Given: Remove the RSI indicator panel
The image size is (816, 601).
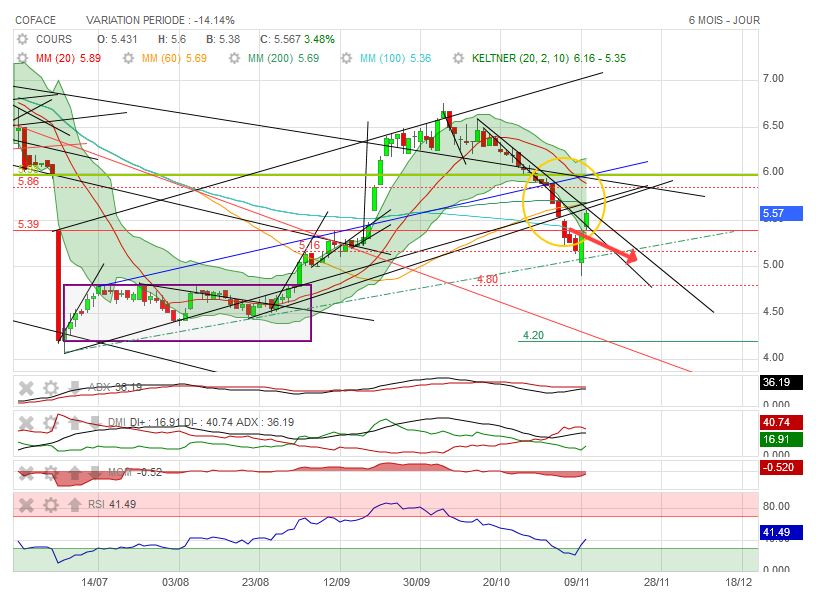Looking at the screenshot, I should coord(26,505).
